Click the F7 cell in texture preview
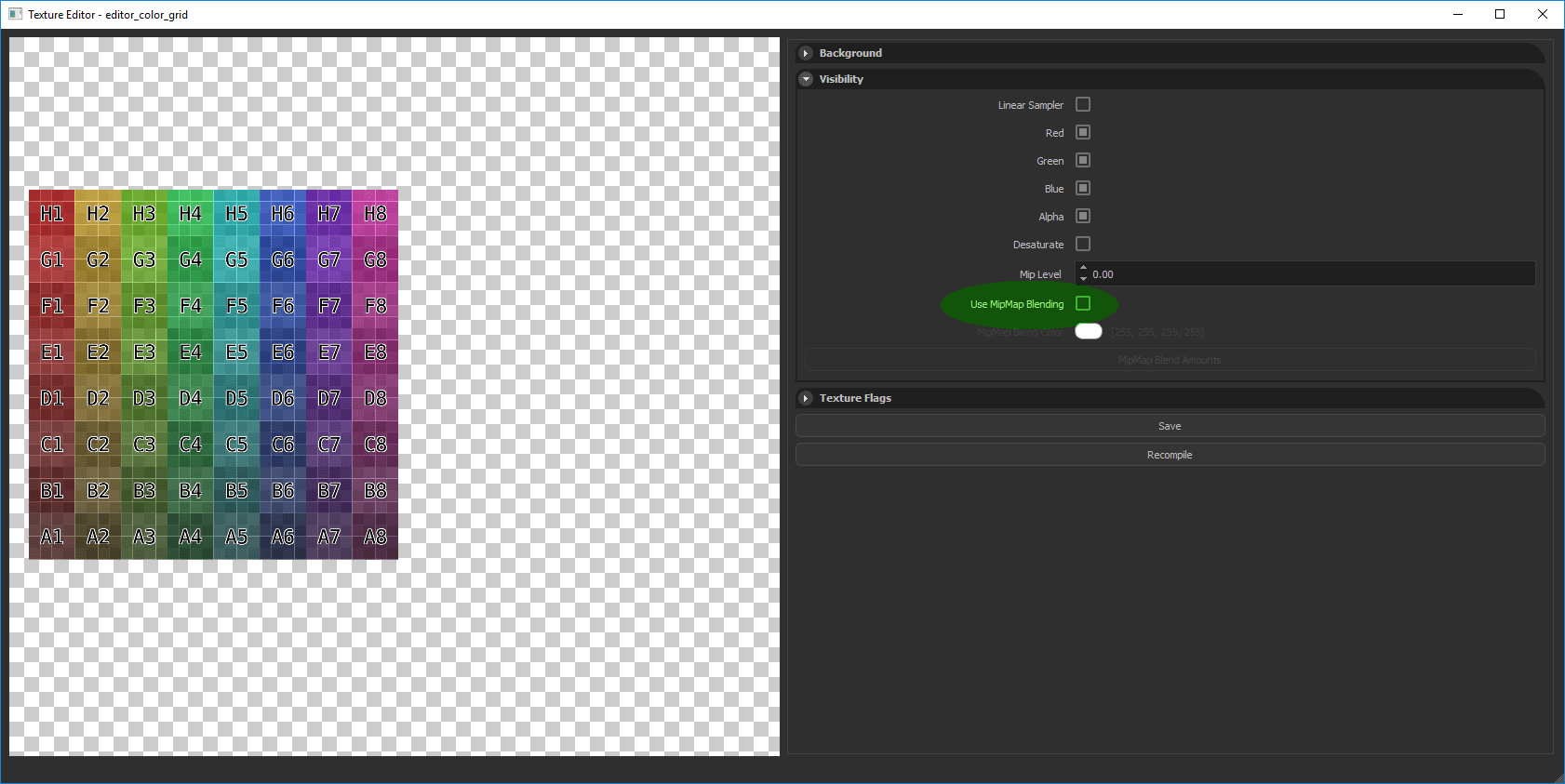Image resolution: width=1565 pixels, height=784 pixels. (329, 306)
